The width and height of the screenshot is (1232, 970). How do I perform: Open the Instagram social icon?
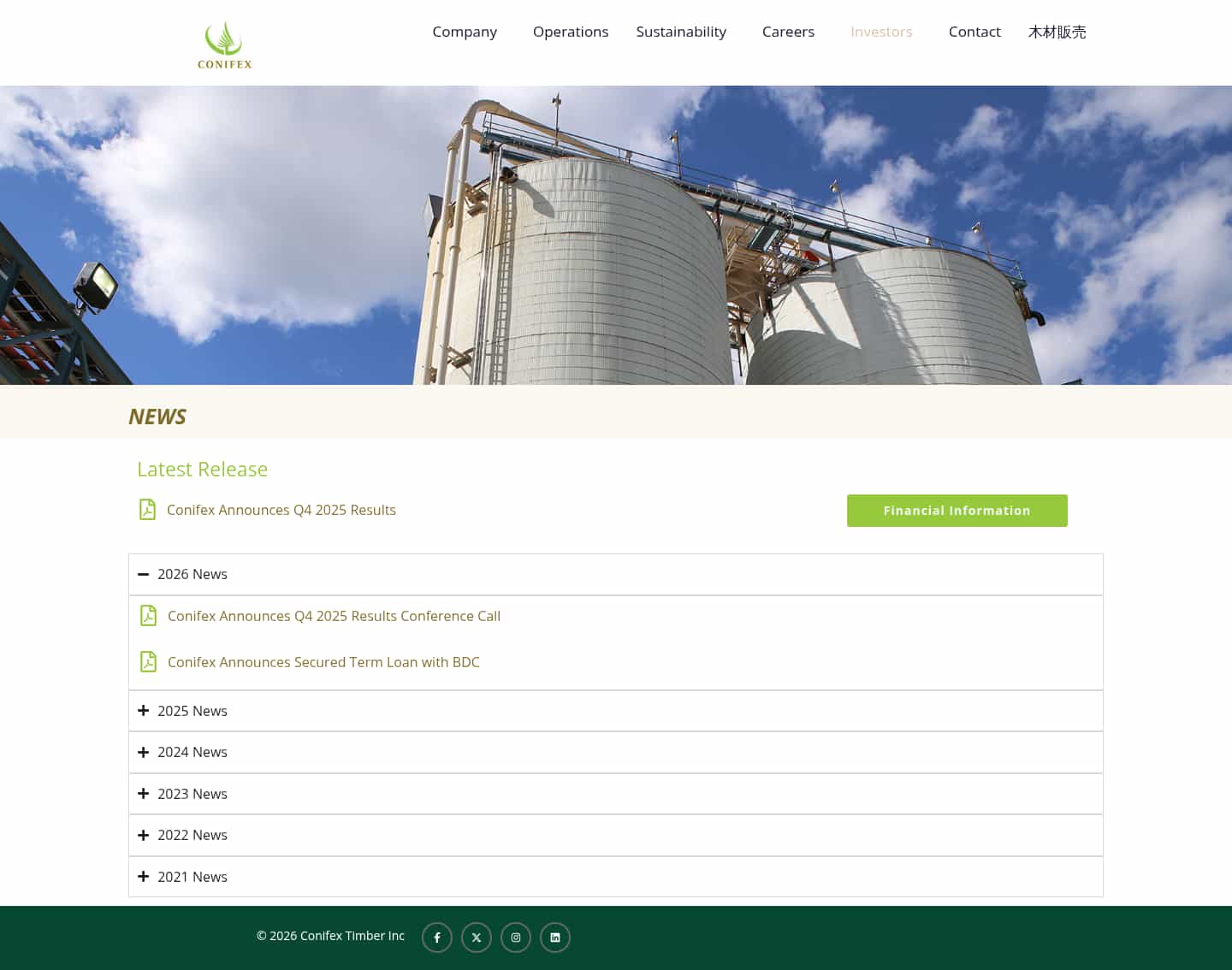click(x=516, y=937)
